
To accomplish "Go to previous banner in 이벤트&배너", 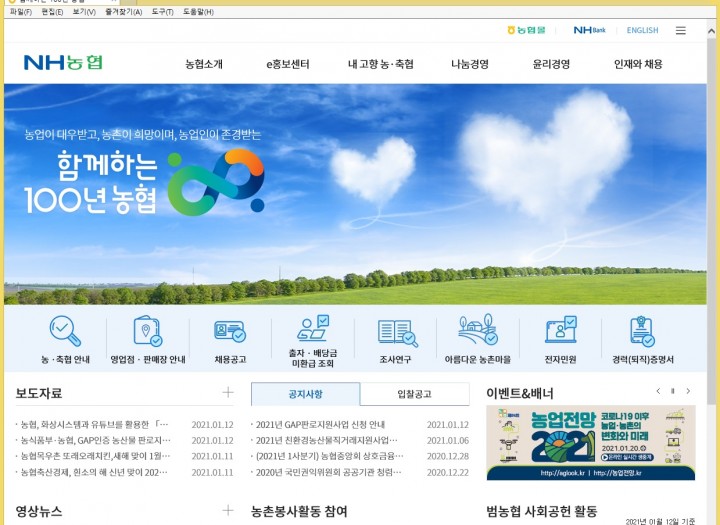I will tap(658, 391).
